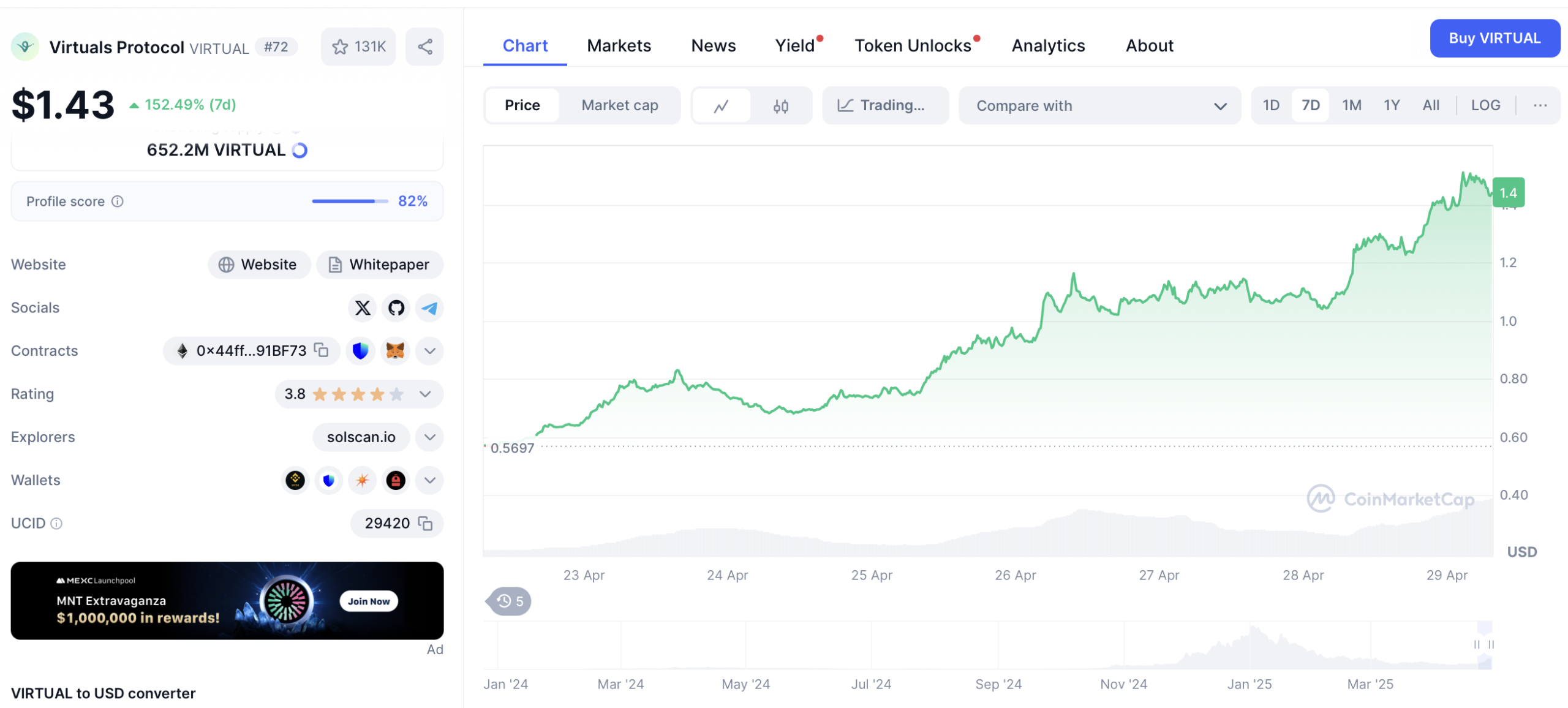This screenshot has width=1568, height=708.
Task: Click the timeline range right handle
Action: tap(1490, 645)
